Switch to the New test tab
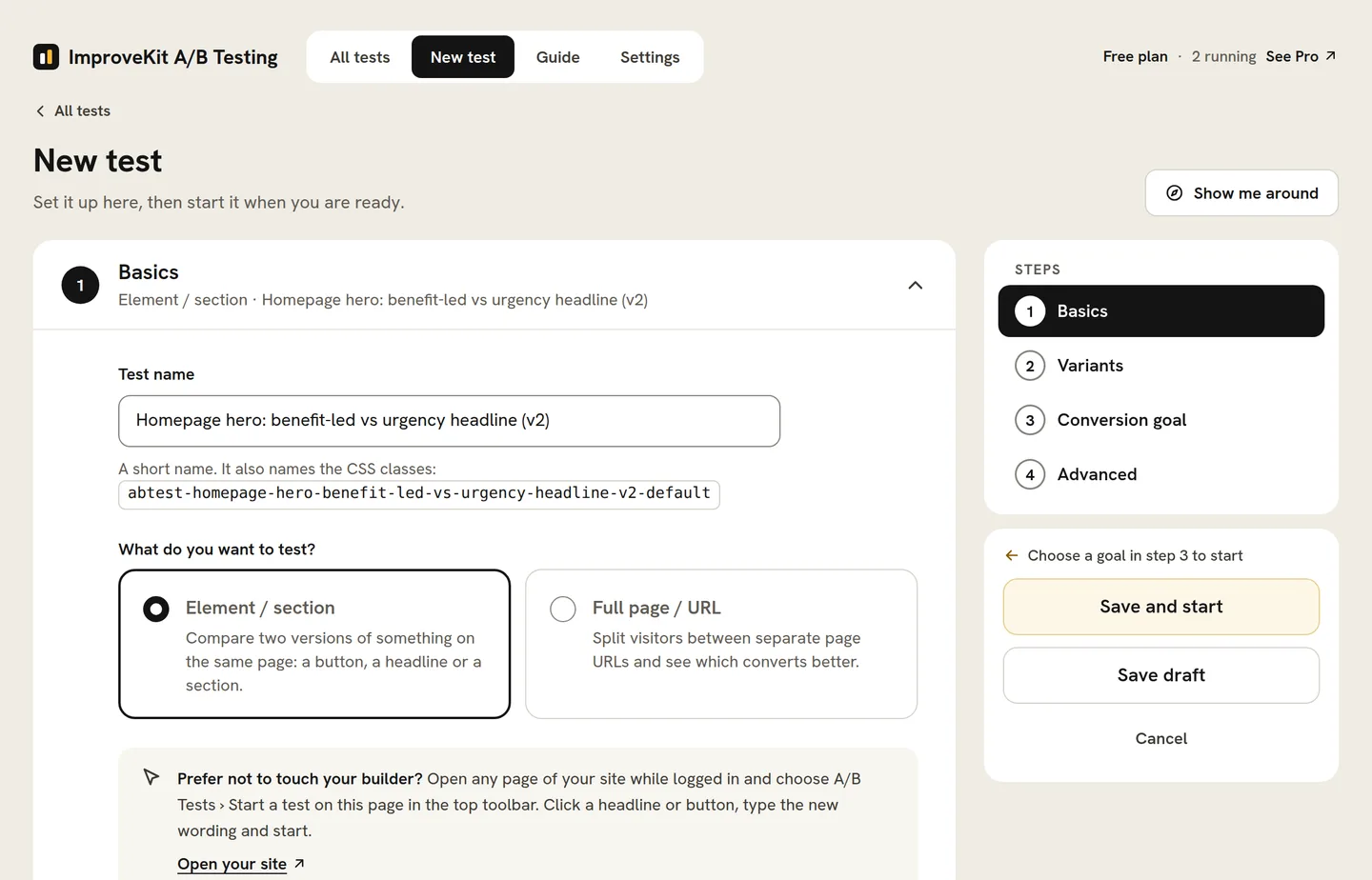The height and width of the screenshot is (880, 1372). pyautogui.click(x=463, y=57)
